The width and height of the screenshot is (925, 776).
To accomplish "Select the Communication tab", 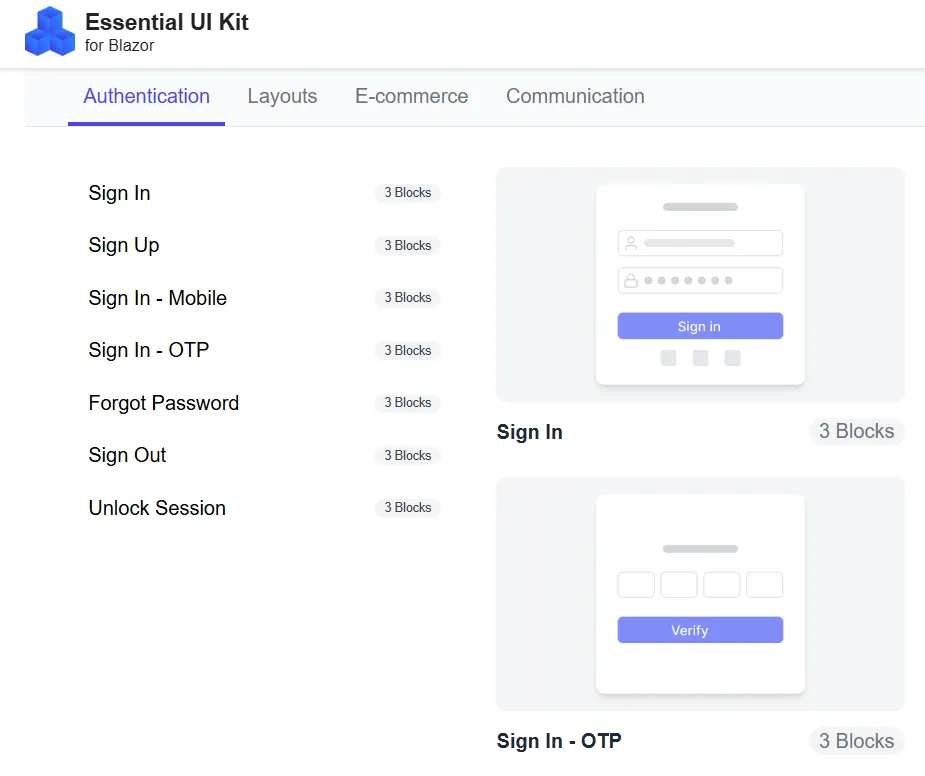I will pyautogui.click(x=575, y=96).
